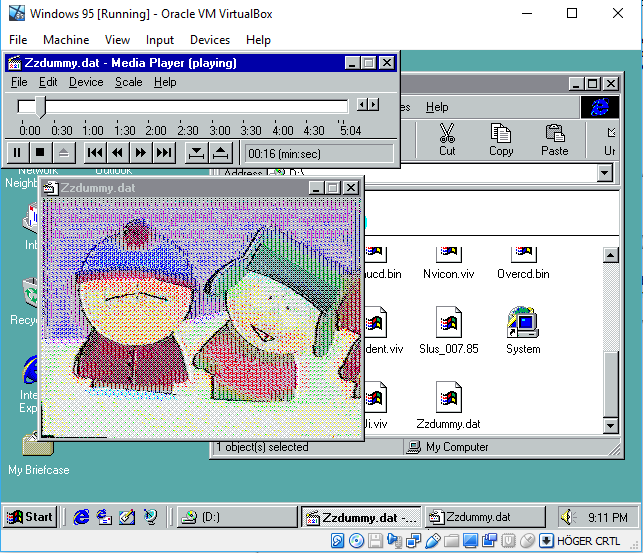Expand the Address bar dropdown in Explorer
The height and width of the screenshot is (553, 643).
pos(604,173)
